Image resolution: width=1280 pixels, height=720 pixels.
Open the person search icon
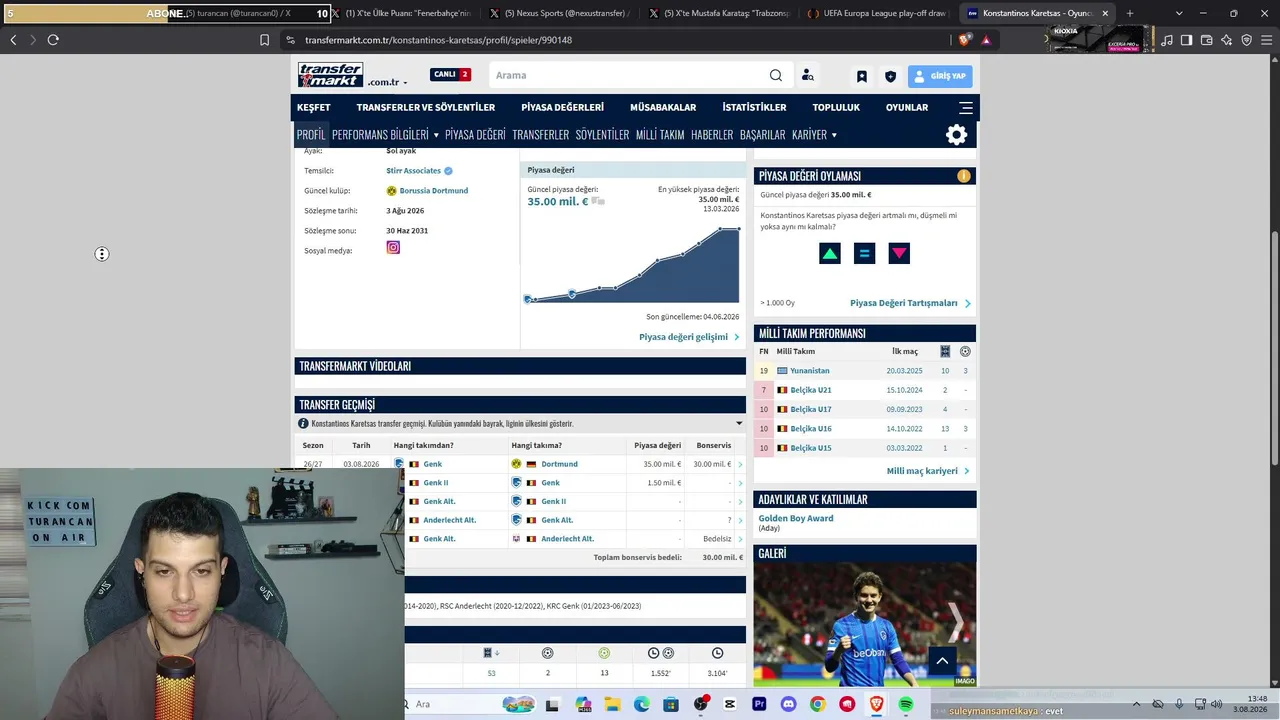tap(808, 75)
